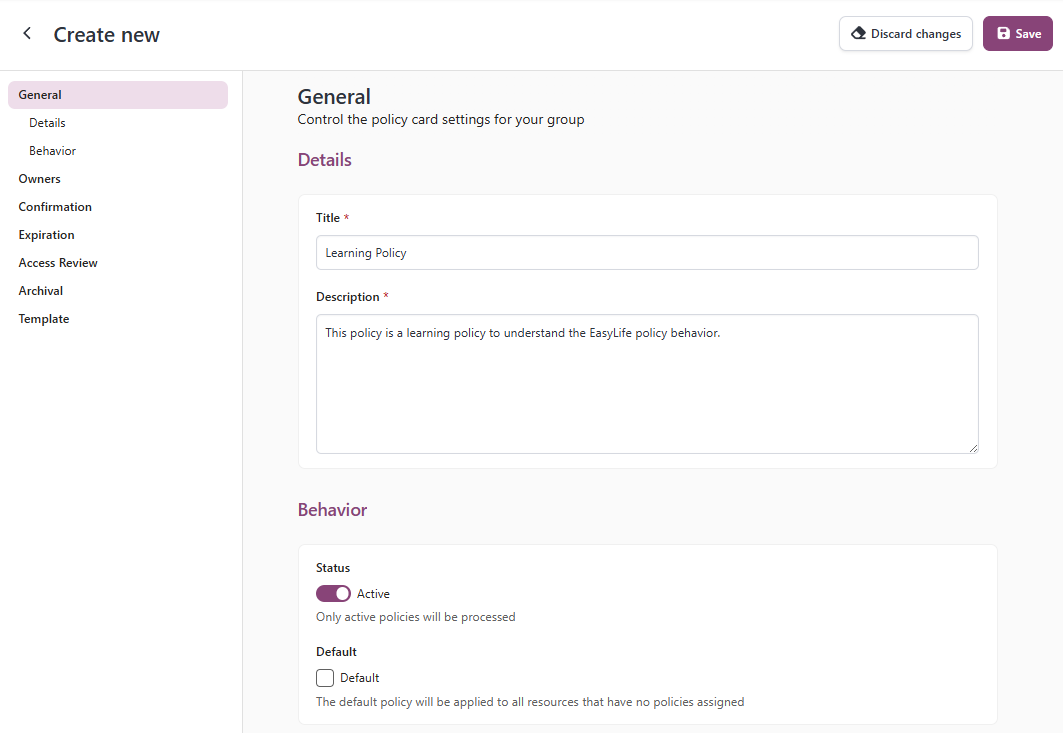Image resolution: width=1063 pixels, height=733 pixels.
Task: Open the Confirmation section
Action: pyautogui.click(x=55, y=206)
